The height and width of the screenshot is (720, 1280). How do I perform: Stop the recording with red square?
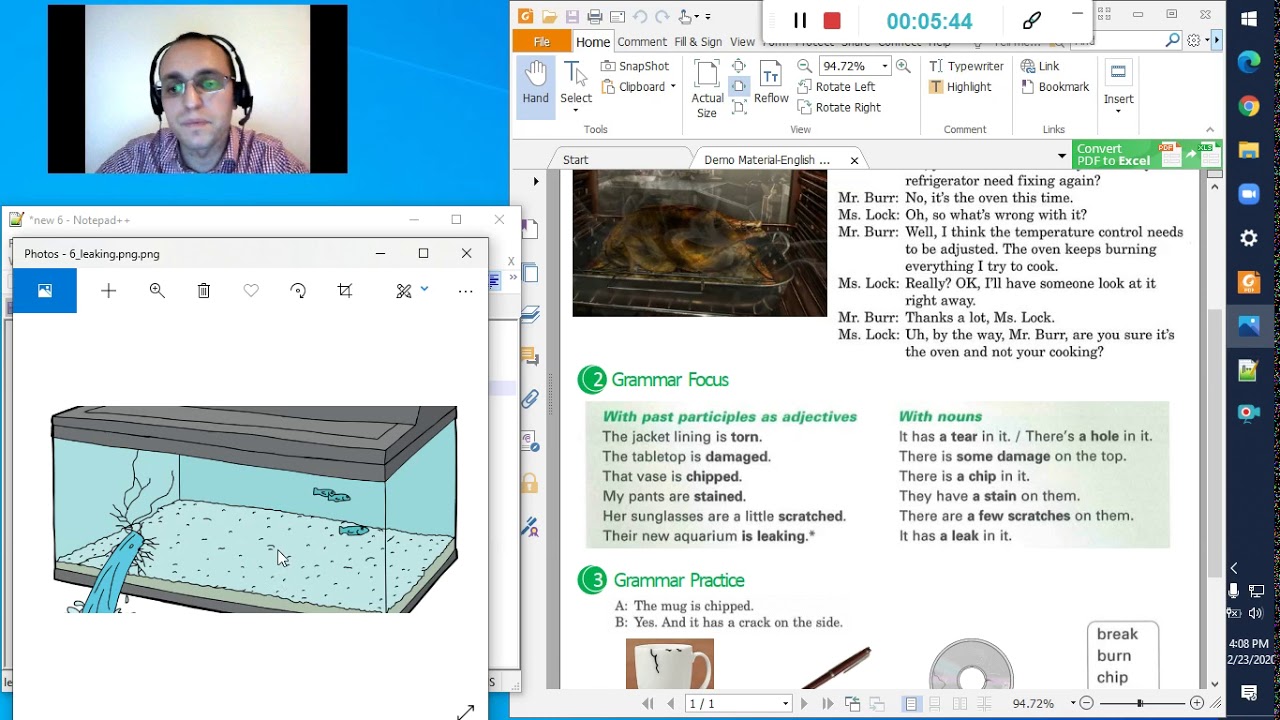tap(832, 21)
